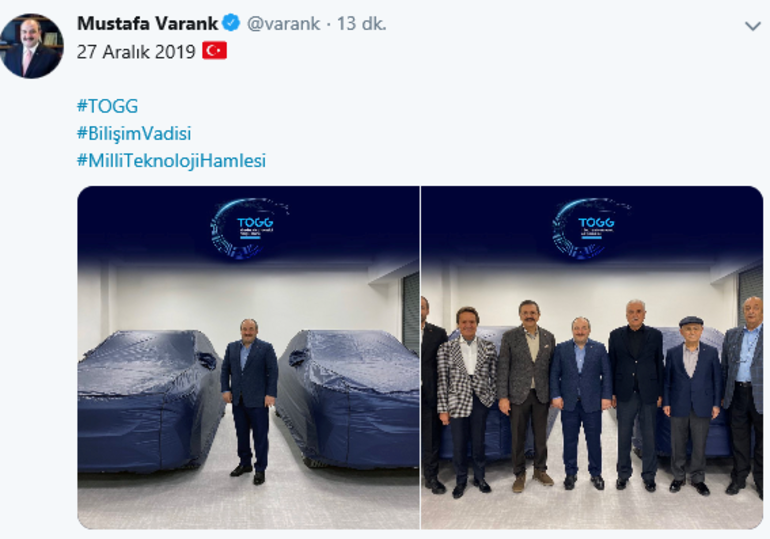Open the #MilliTeknolojiHamlesi hashtag
This screenshot has width=770, height=539.
pyautogui.click(x=171, y=160)
